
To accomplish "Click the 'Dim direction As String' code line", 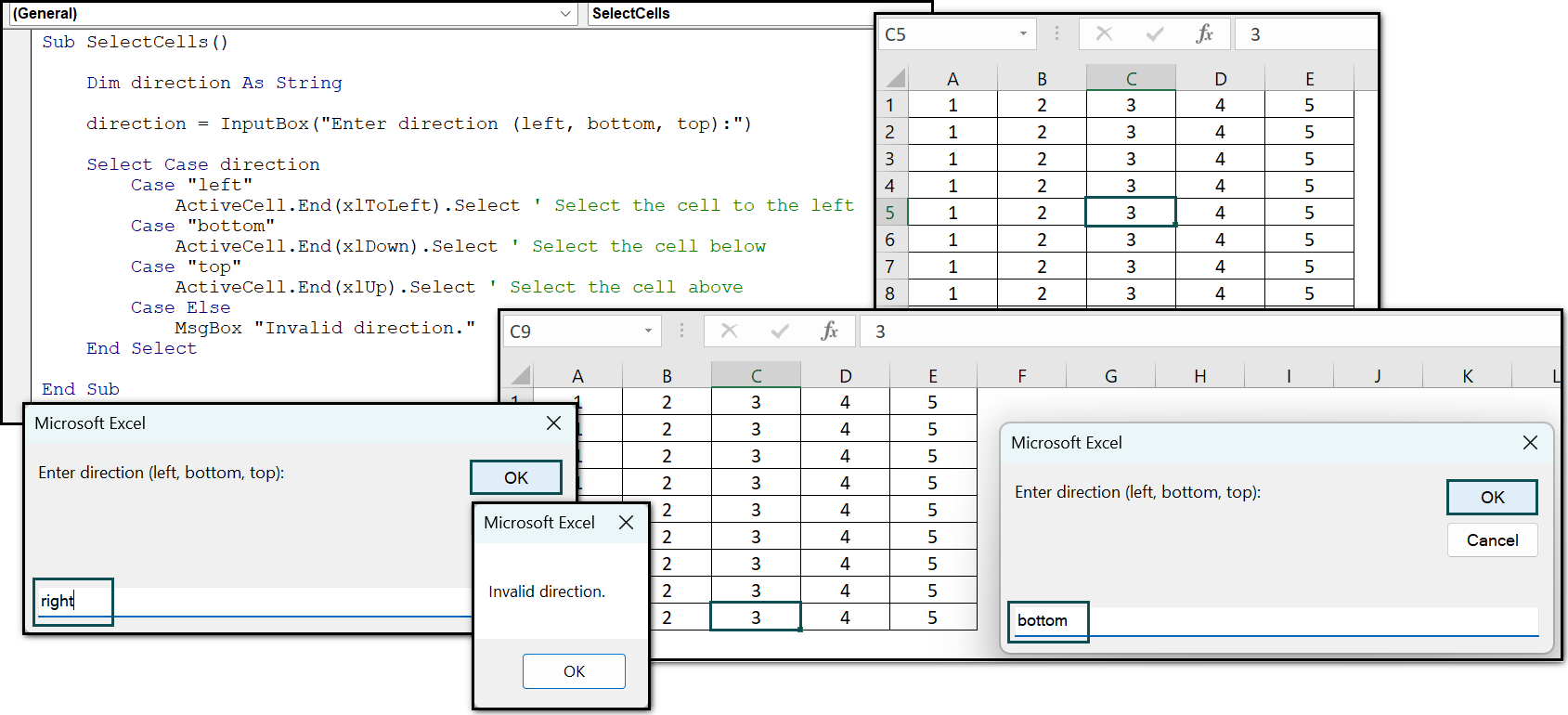I will click(x=214, y=83).
